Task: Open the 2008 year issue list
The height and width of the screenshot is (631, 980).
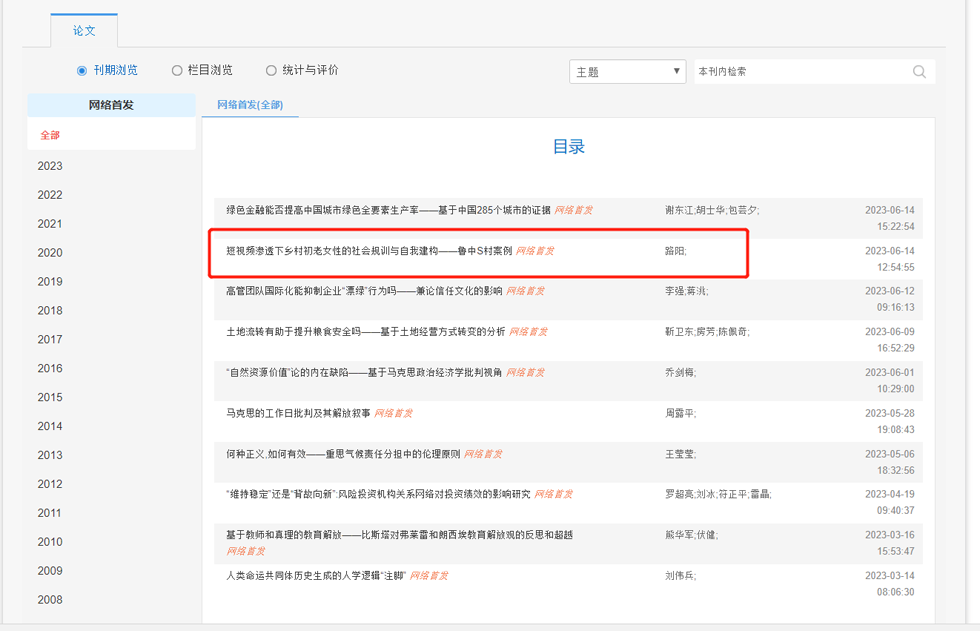Action: point(50,600)
